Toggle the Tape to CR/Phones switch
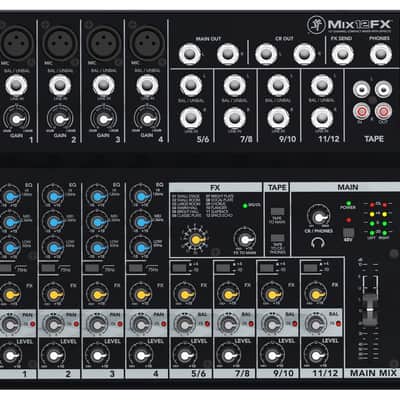 pyautogui.click(x=277, y=238)
